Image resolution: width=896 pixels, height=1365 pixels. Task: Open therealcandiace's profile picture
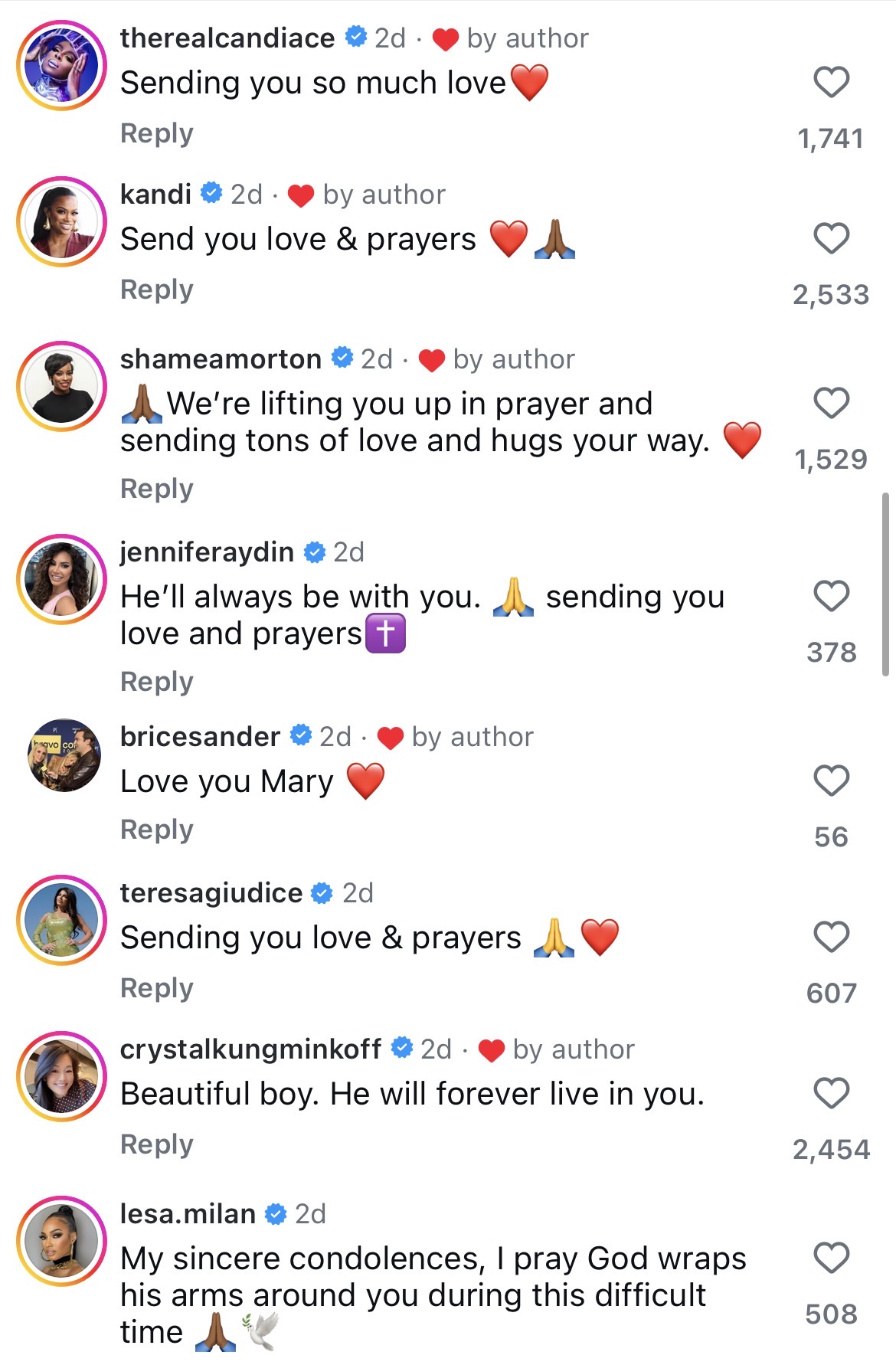tap(62, 65)
